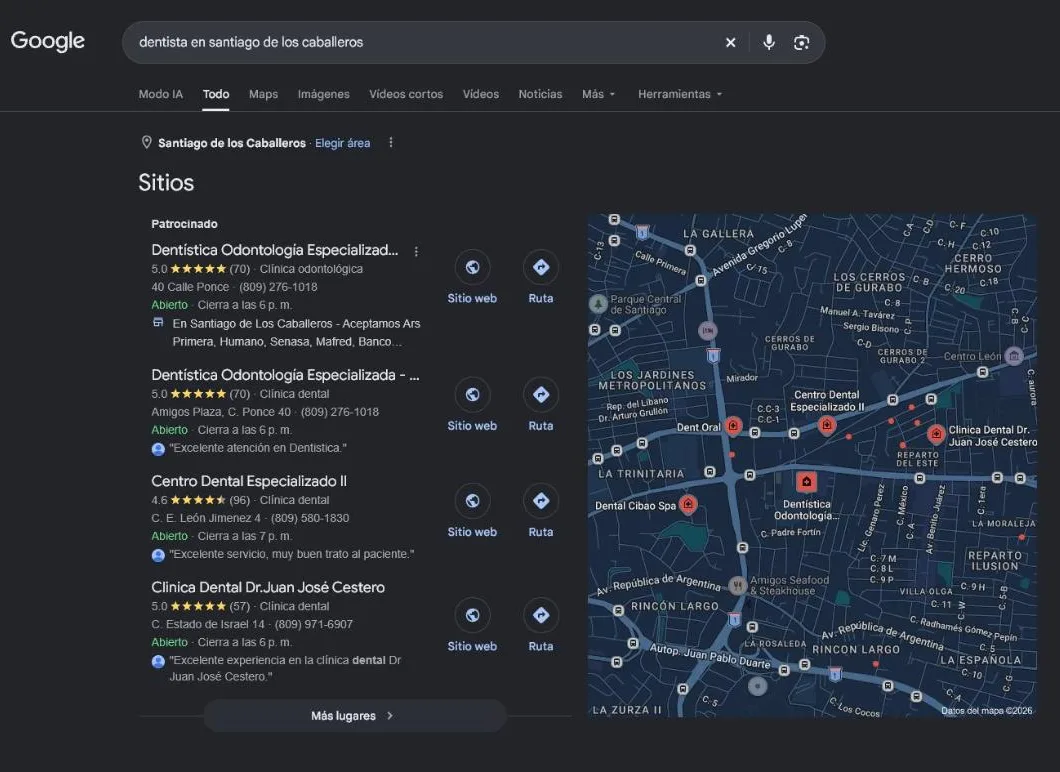Open Sitio web for Clinica Dental Dr.Juan José Cestero
The width and height of the screenshot is (1060, 772).
click(x=473, y=614)
